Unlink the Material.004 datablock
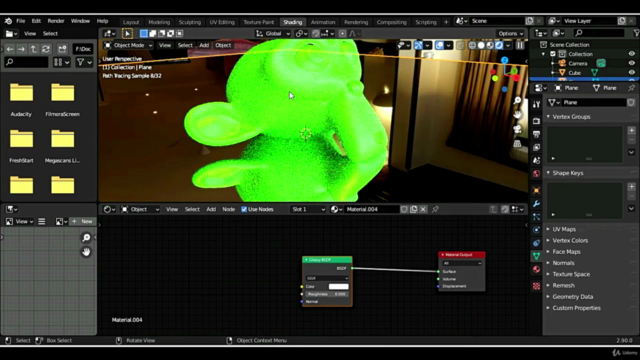 pos(423,209)
